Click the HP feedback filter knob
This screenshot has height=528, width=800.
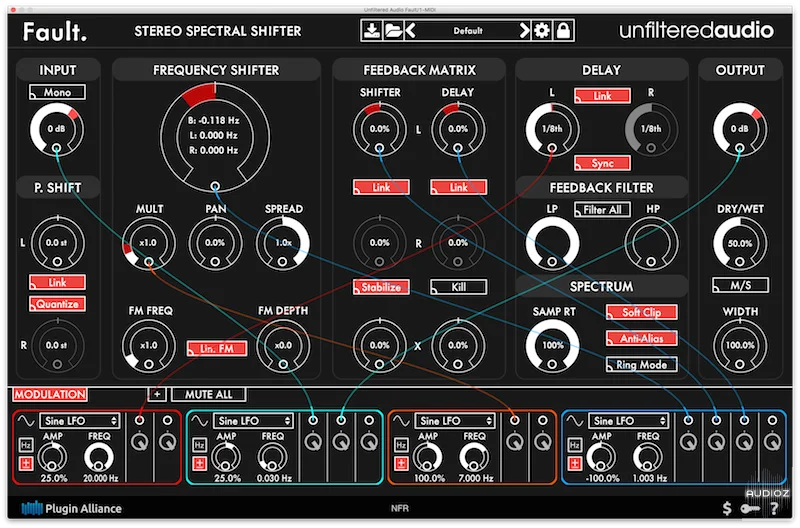652,243
